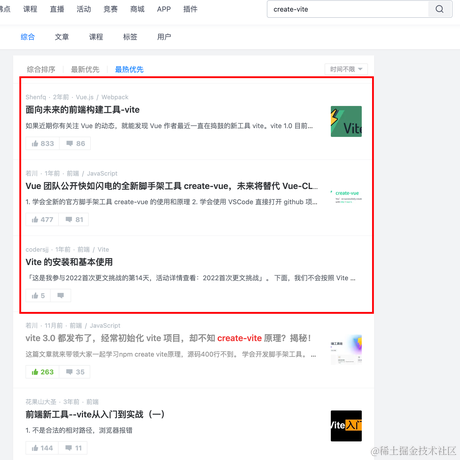Screen dimensions: 460x460
Task: Click the search magnifier icon
Action: pos(440,9)
